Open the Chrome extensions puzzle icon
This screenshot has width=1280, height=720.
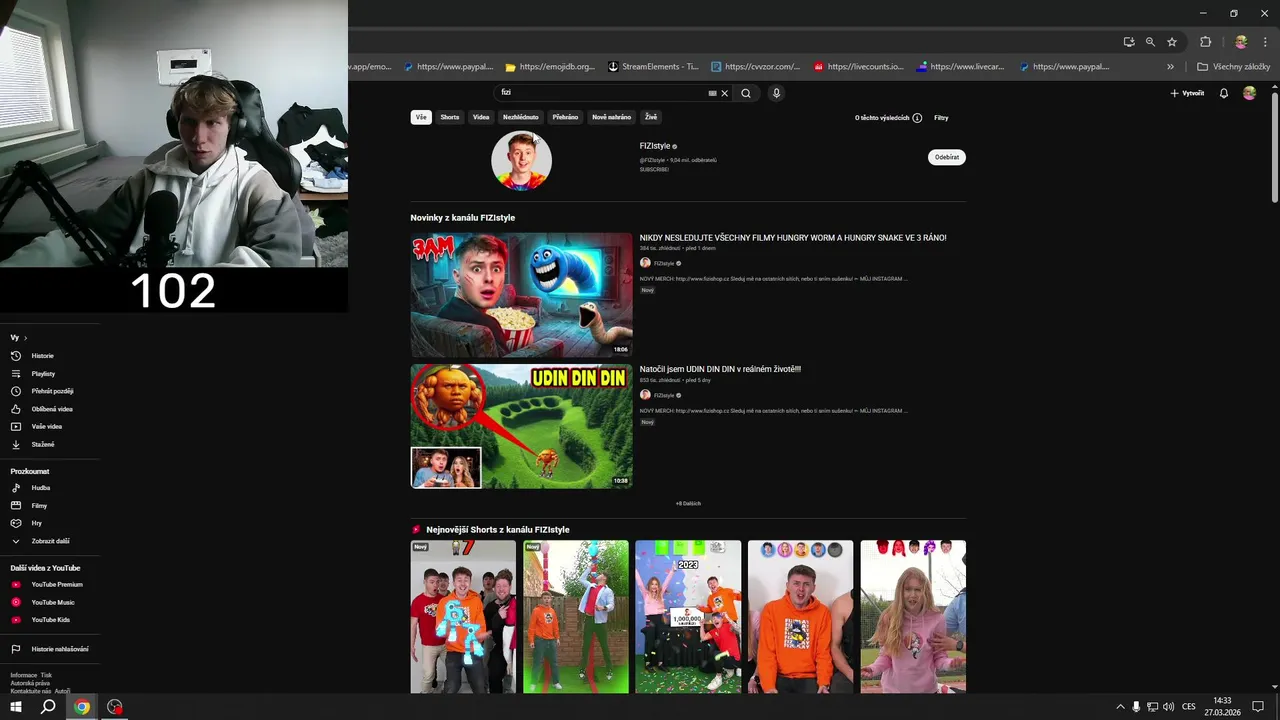(x=1205, y=42)
